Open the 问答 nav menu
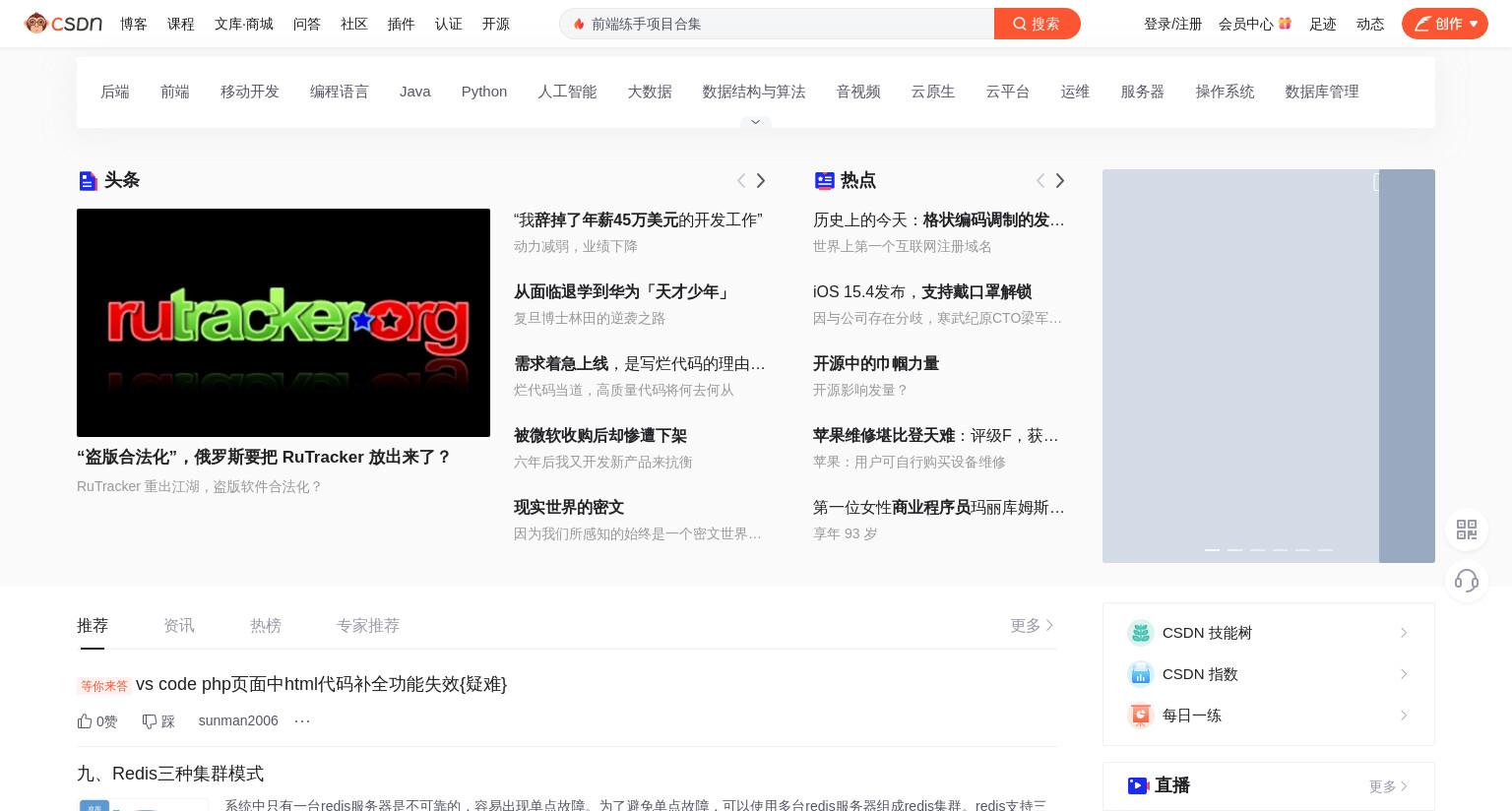 (x=307, y=24)
